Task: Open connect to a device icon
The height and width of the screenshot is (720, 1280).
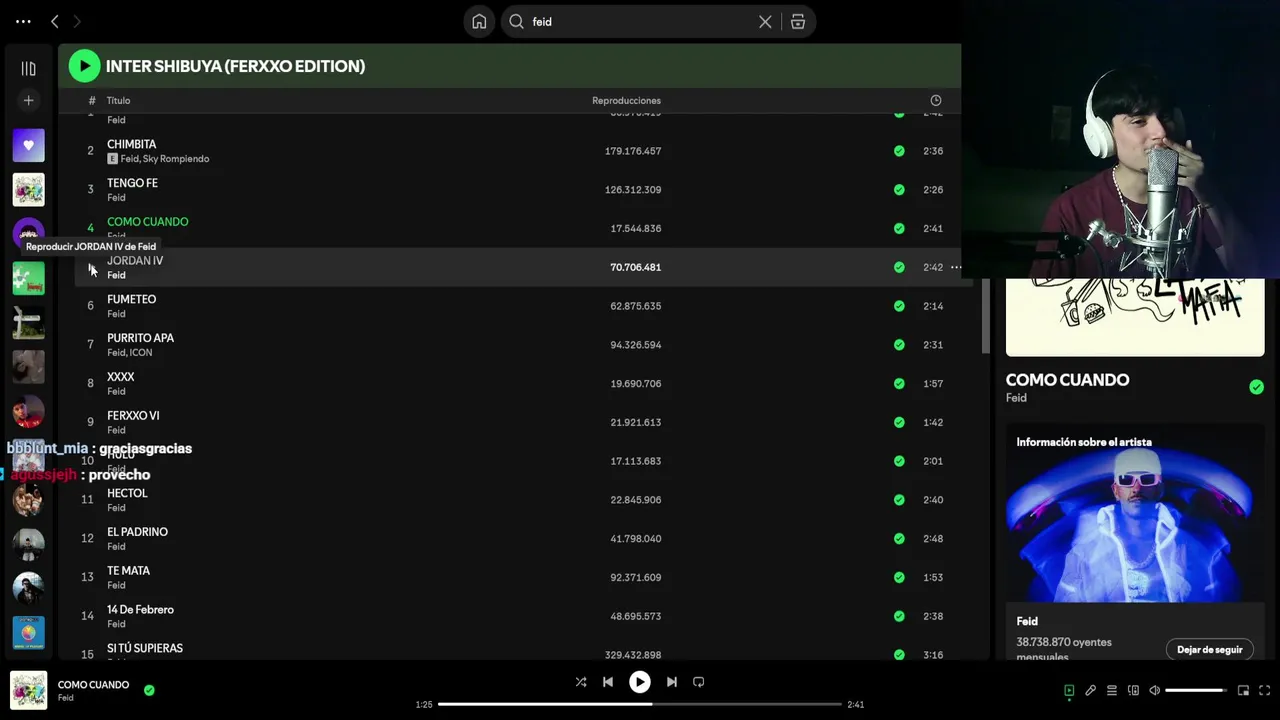Action: tap(1133, 690)
